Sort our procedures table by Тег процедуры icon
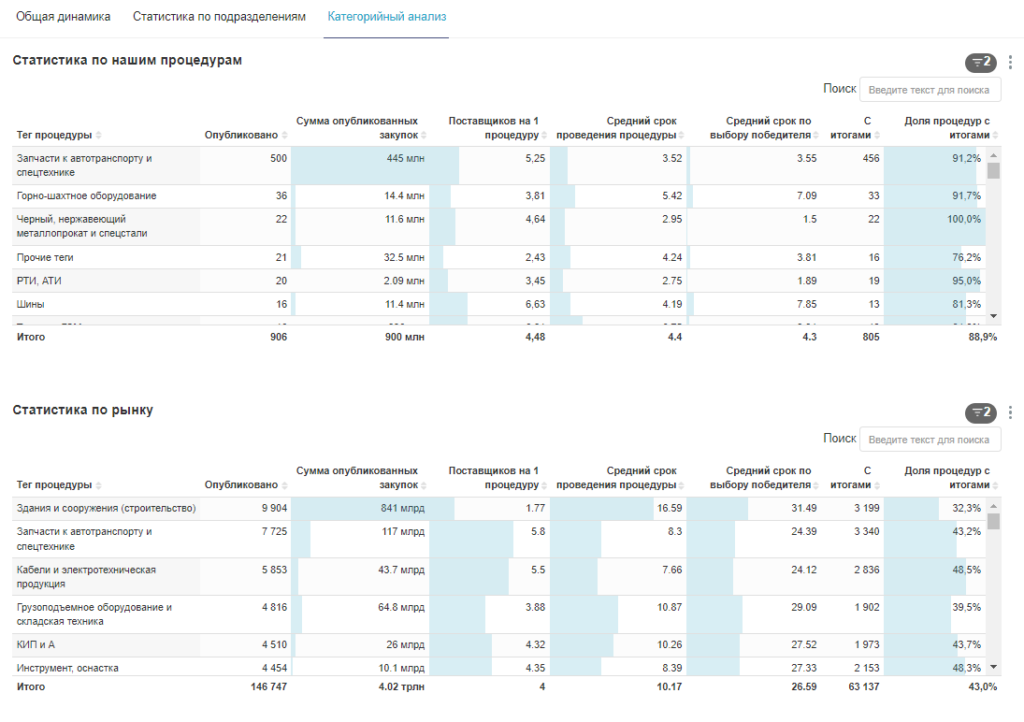This screenshot has width=1024, height=722. (x=99, y=135)
